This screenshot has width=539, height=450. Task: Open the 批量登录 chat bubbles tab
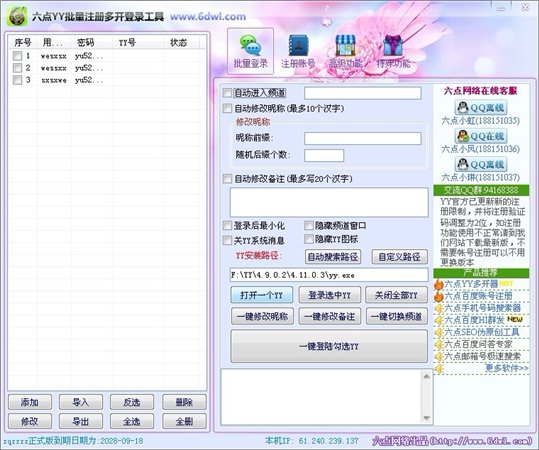point(250,51)
